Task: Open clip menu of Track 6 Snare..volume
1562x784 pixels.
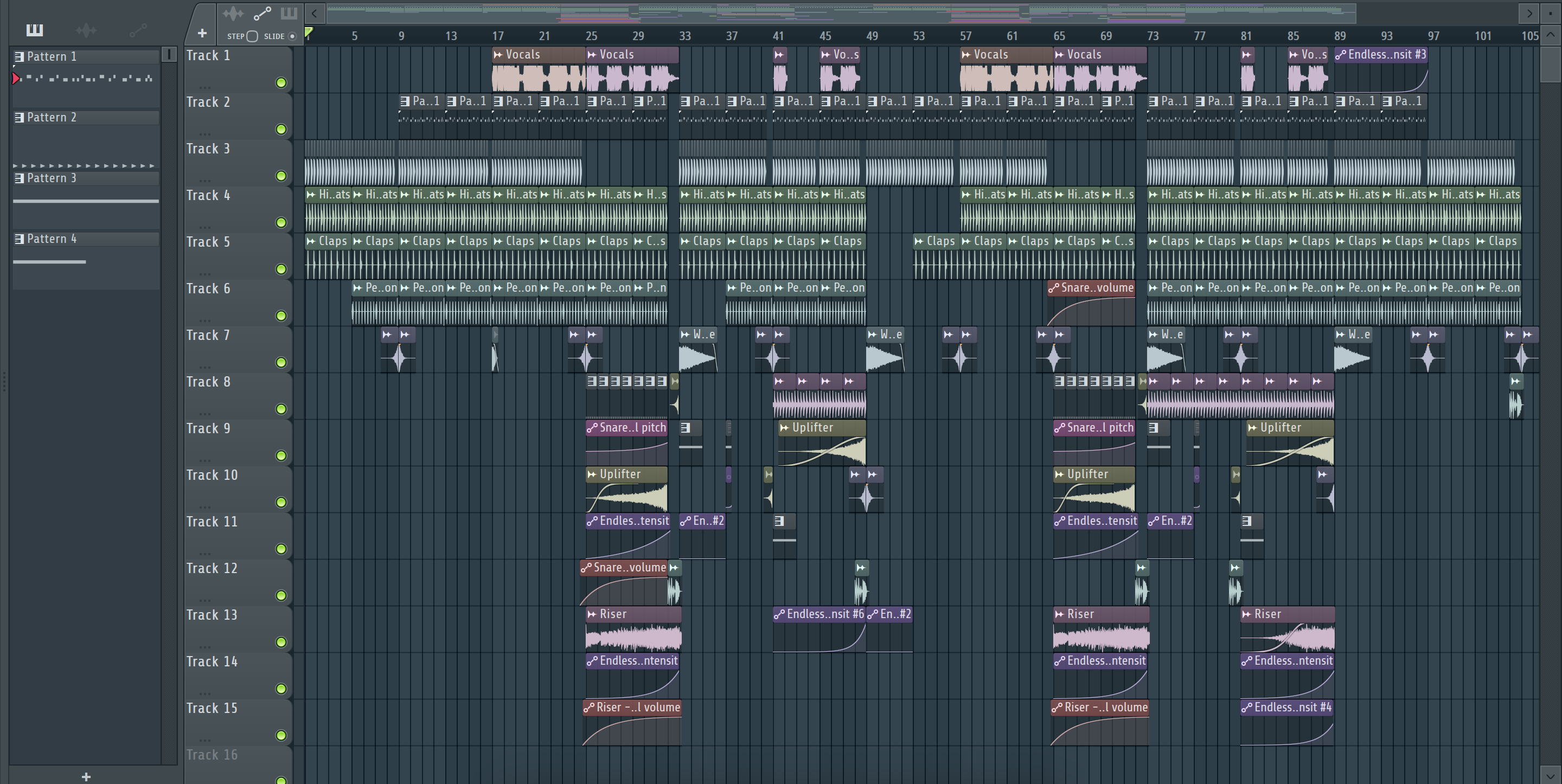Action: point(1054,288)
